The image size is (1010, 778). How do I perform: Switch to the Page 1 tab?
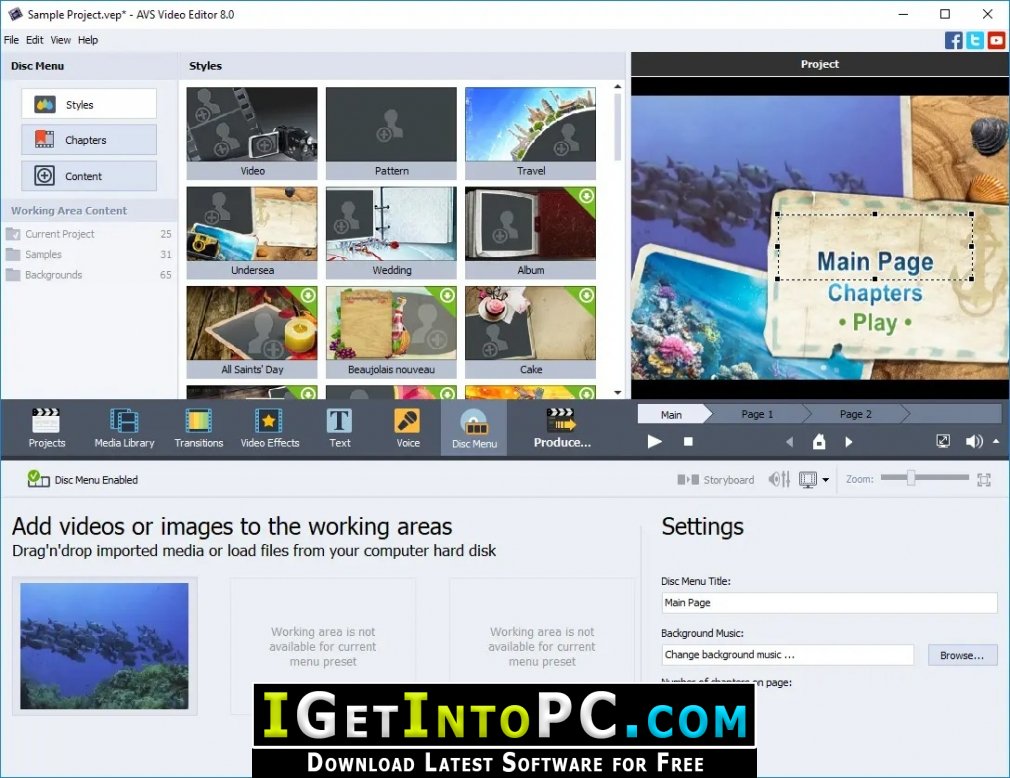click(x=757, y=414)
